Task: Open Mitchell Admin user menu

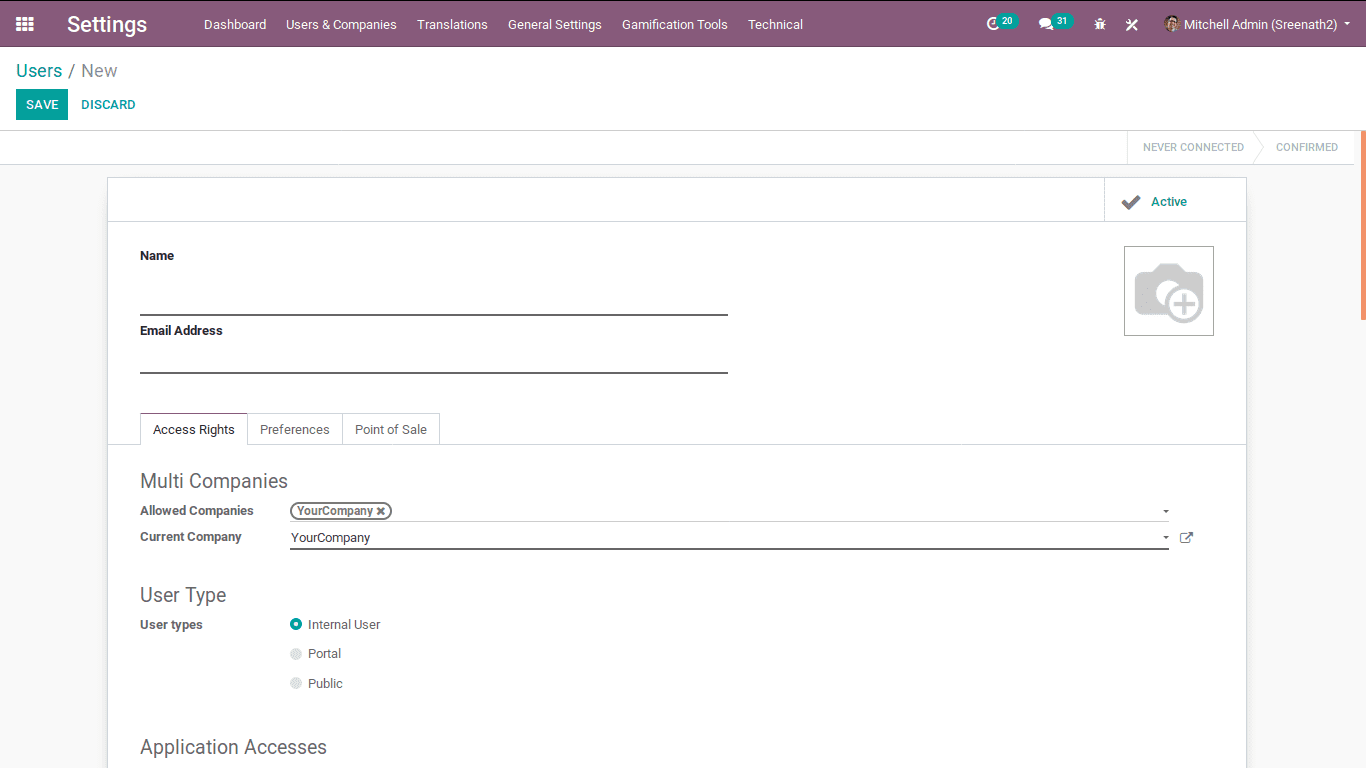Action: 1257,24
